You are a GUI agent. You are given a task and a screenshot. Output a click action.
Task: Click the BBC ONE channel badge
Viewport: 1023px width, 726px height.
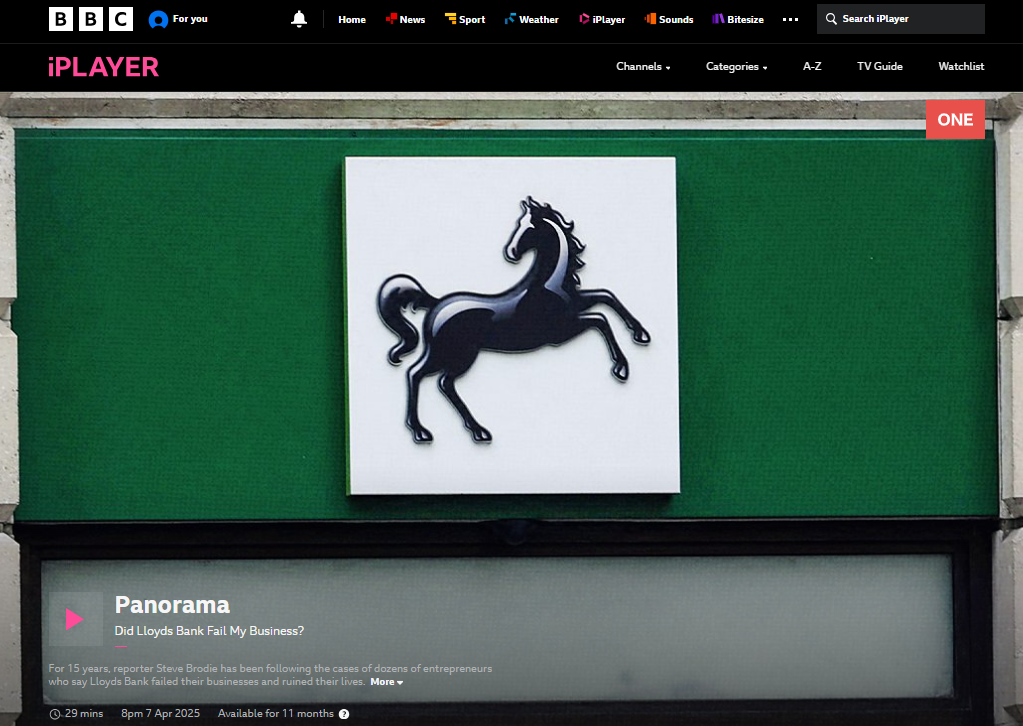click(955, 119)
